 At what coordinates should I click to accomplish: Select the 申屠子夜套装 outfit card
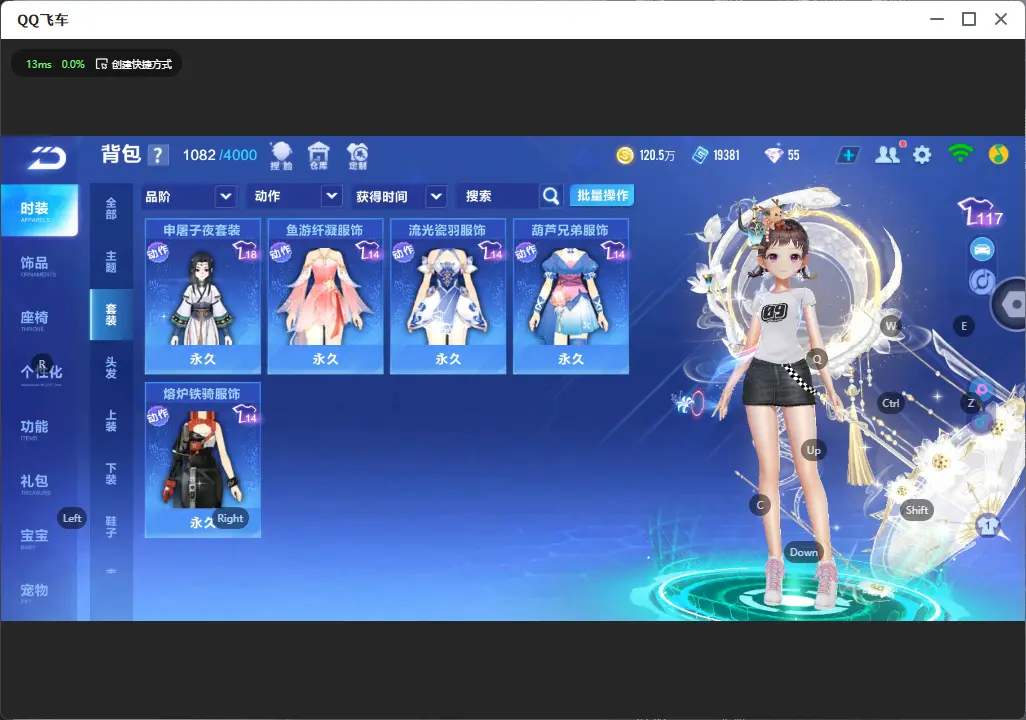[x=203, y=297]
